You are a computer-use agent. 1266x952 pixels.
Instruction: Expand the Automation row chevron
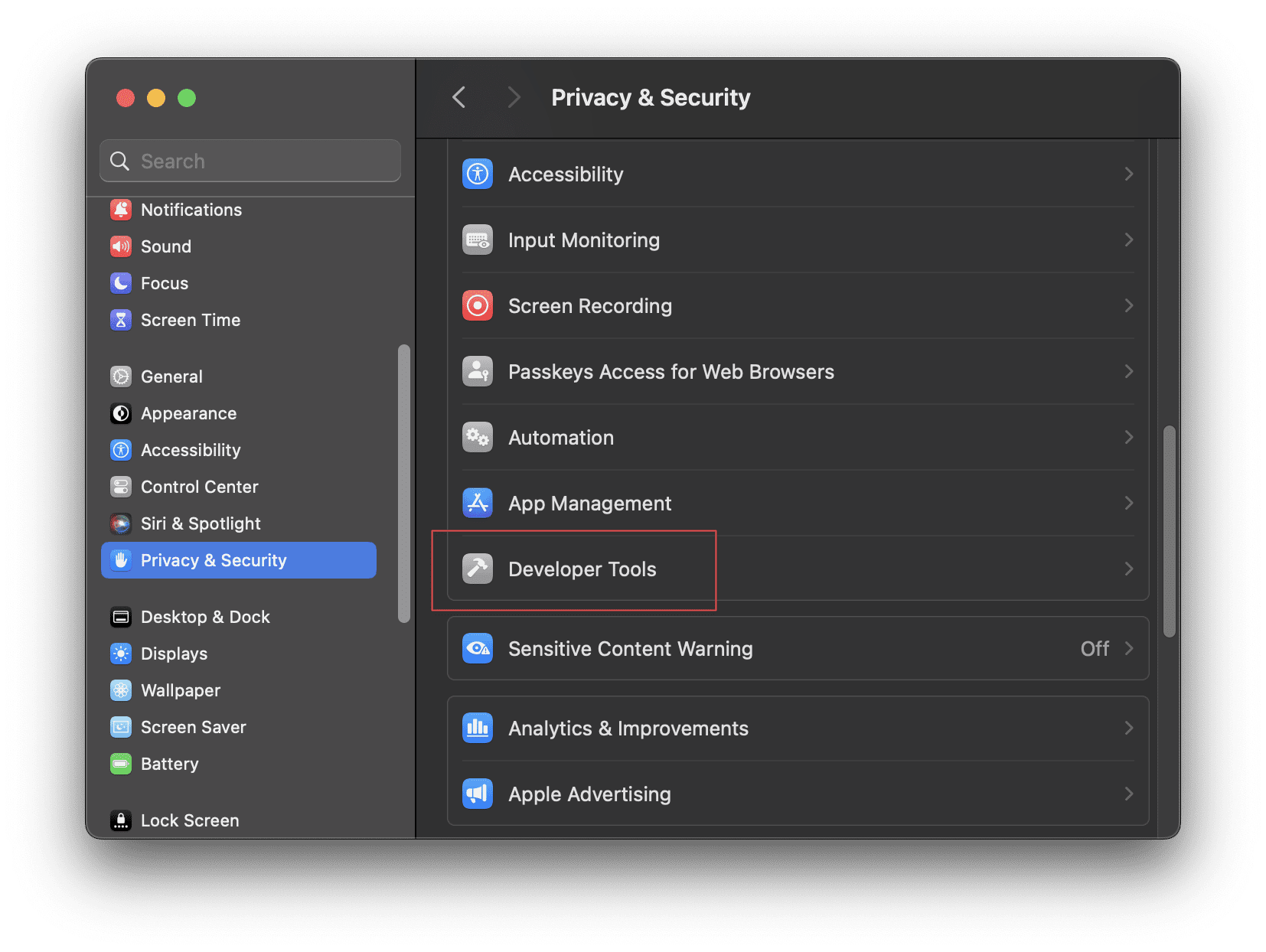[x=1129, y=438]
